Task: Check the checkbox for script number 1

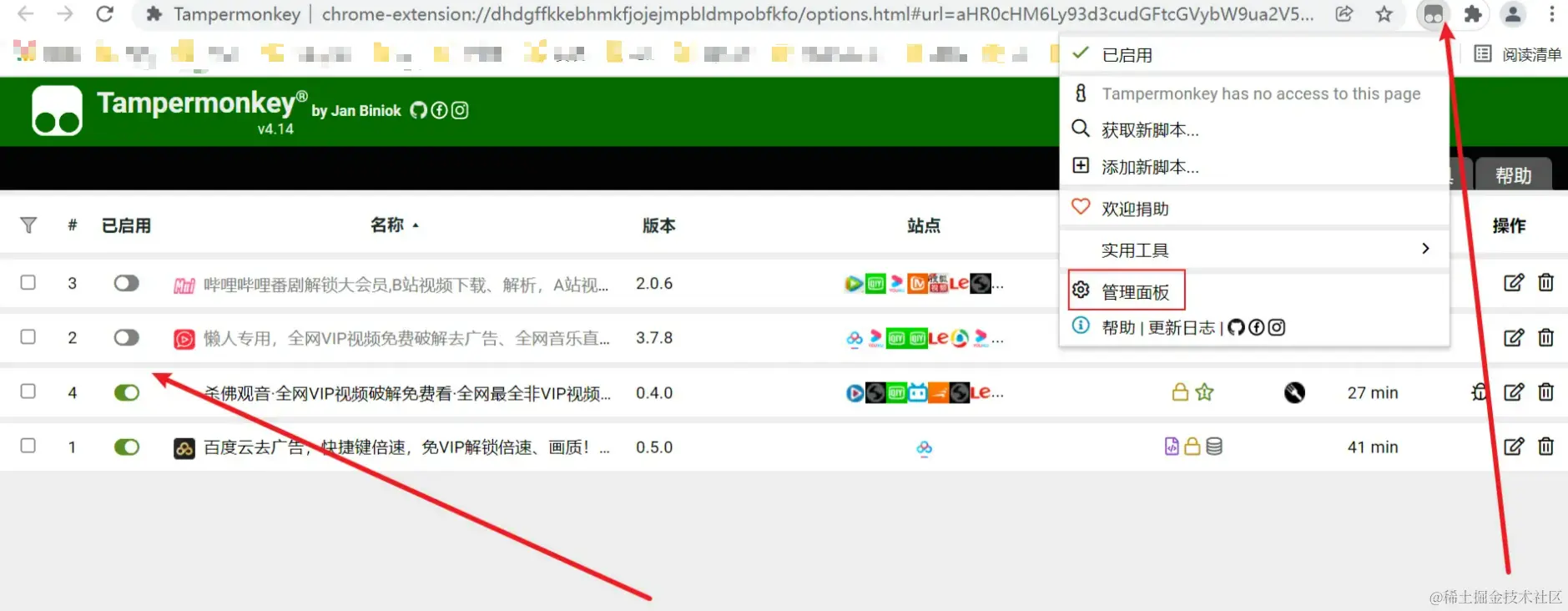Action: point(28,445)
